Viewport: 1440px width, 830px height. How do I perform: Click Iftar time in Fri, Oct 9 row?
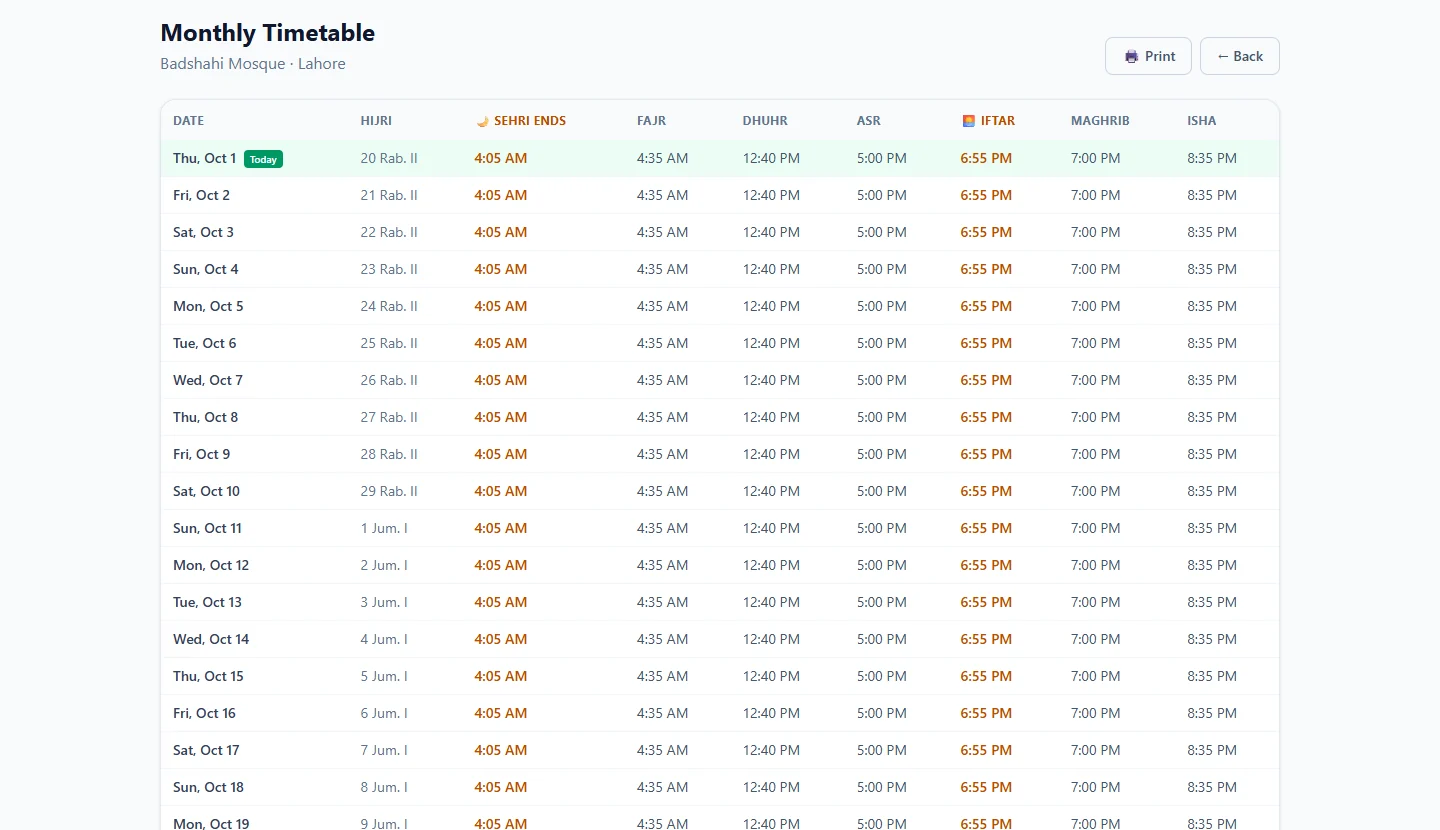(x=986, y=454)
